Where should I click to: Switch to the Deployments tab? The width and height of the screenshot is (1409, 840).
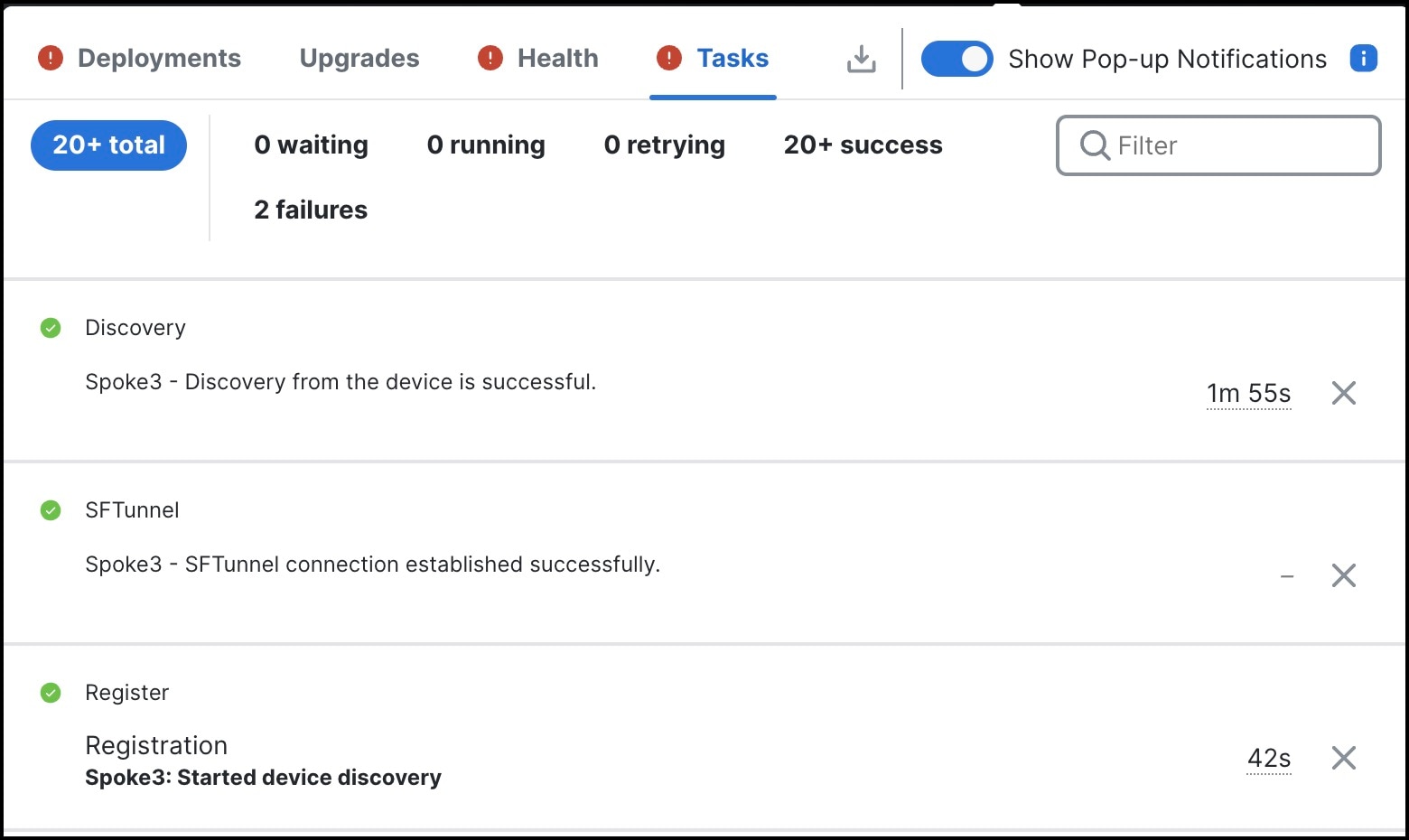[159, 58]
